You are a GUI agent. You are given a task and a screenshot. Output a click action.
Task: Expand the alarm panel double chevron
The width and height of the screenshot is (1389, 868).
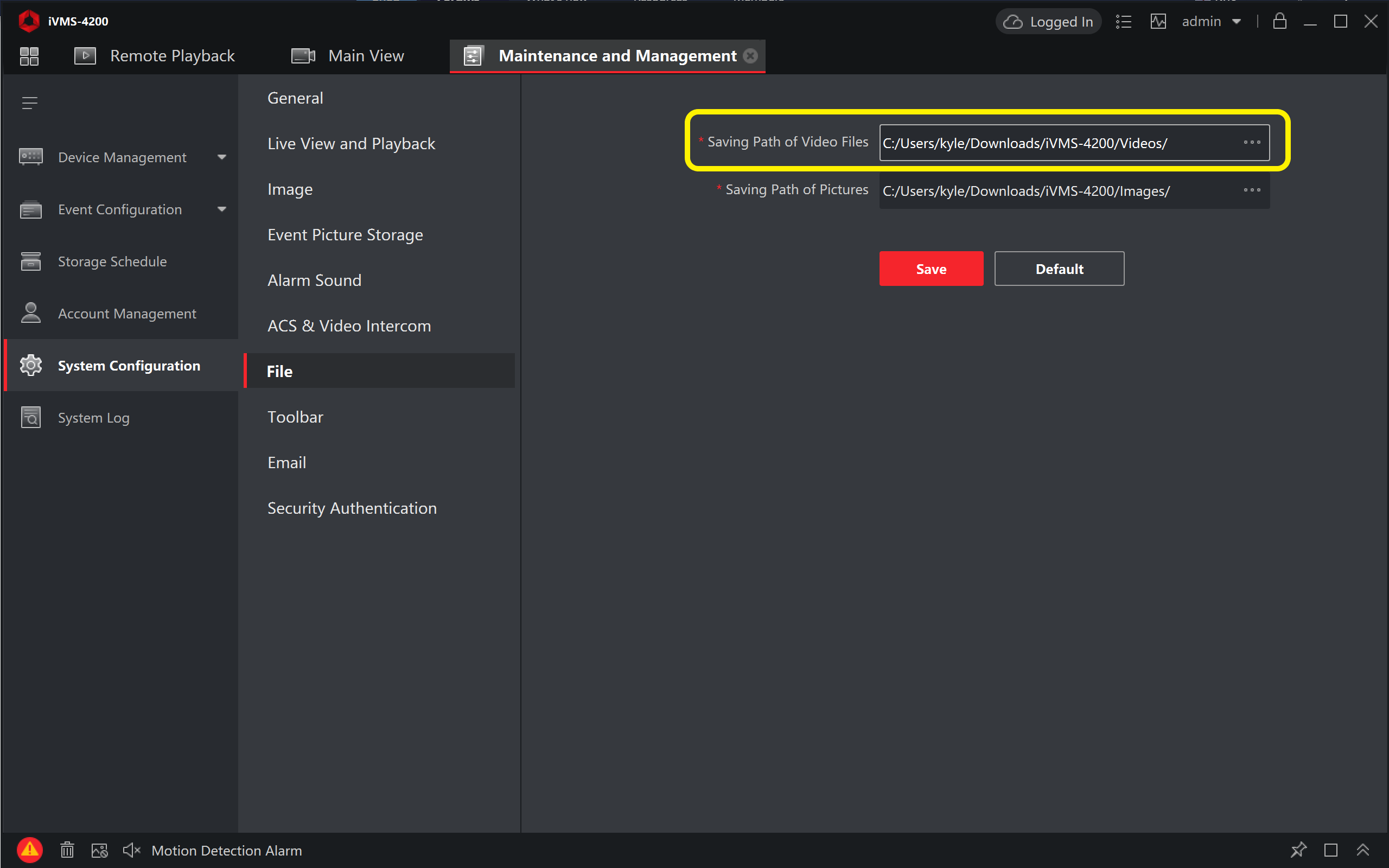(x=1362, y=850)
